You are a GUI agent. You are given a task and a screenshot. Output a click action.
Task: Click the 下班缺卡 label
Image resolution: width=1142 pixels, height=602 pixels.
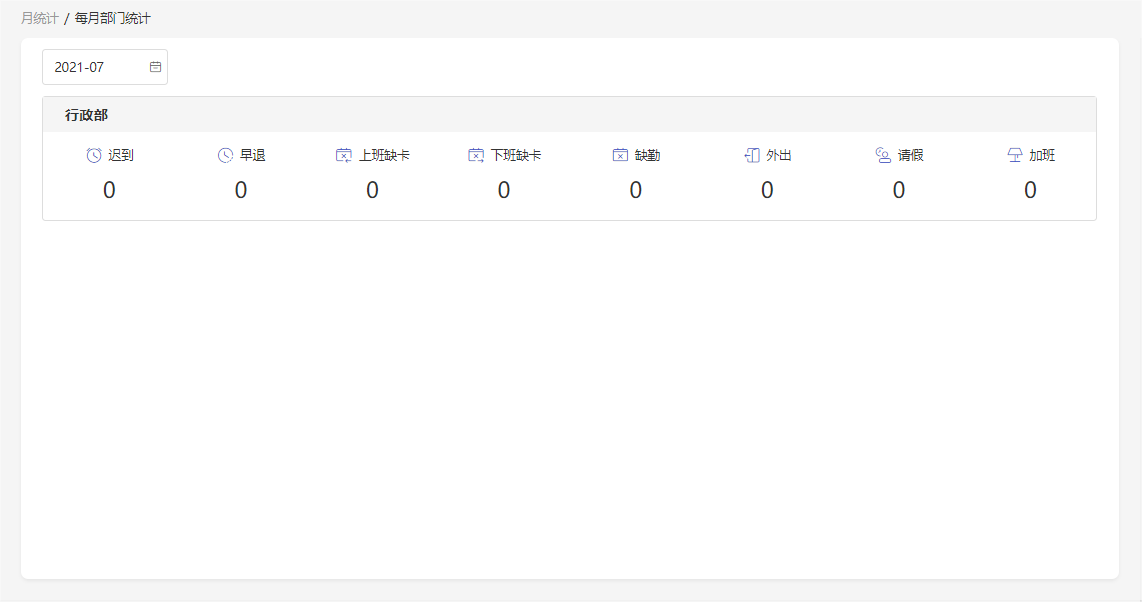516,155
